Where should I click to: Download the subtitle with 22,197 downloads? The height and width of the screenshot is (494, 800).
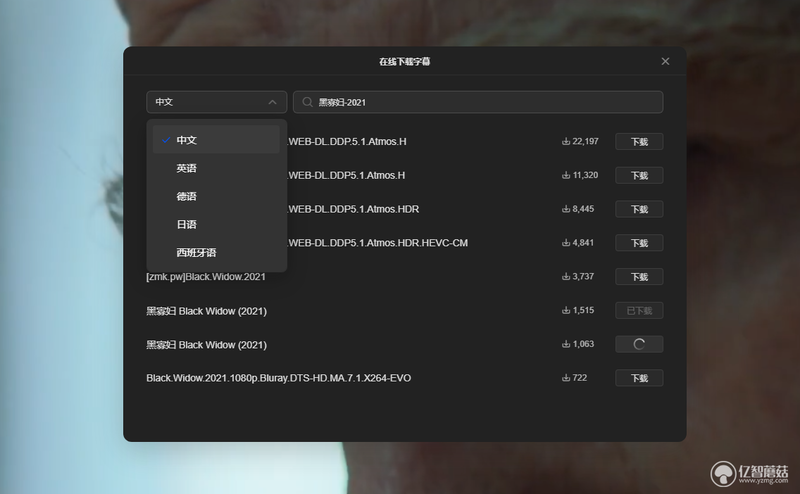[x=639, y=142]
